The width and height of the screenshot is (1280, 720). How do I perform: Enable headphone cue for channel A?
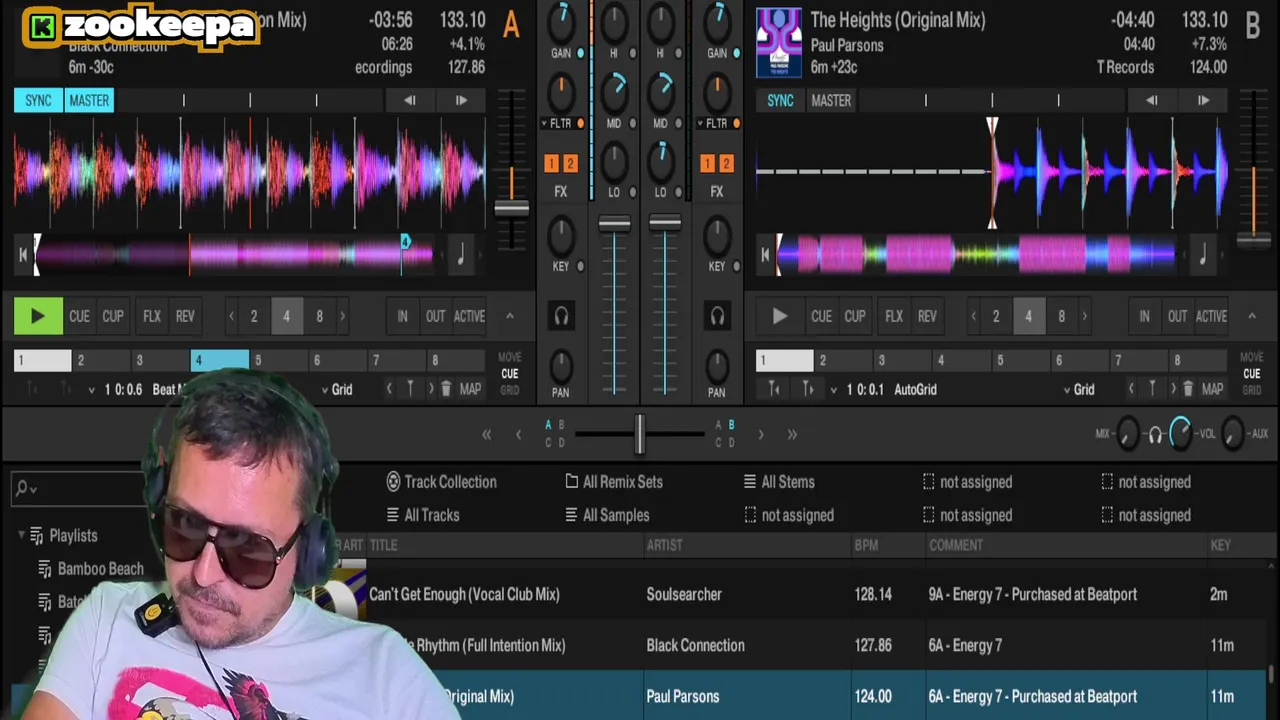pyautogui.click(x=561, y=316)
